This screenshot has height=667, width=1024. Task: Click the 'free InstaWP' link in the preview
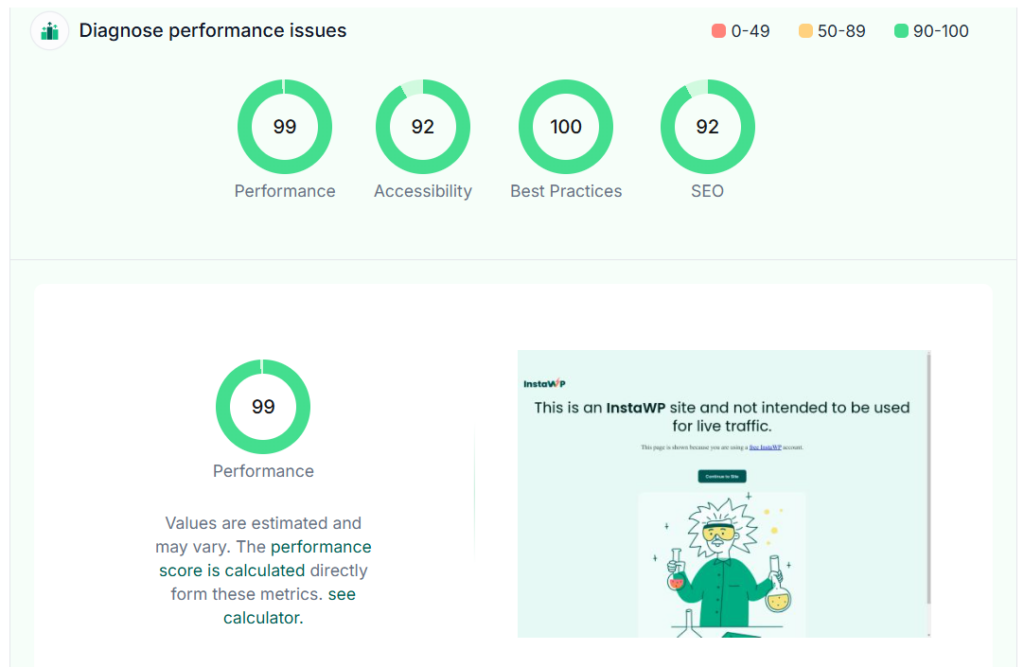765,447
